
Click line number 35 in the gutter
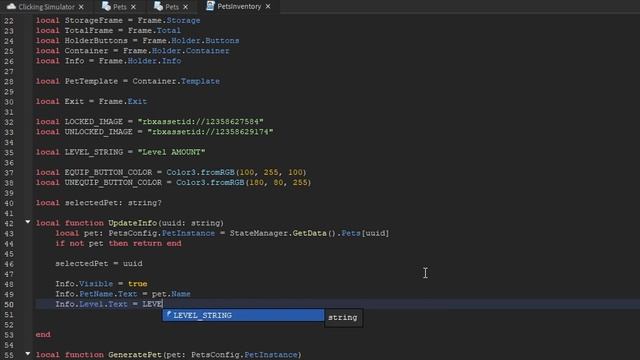[9, 153]
